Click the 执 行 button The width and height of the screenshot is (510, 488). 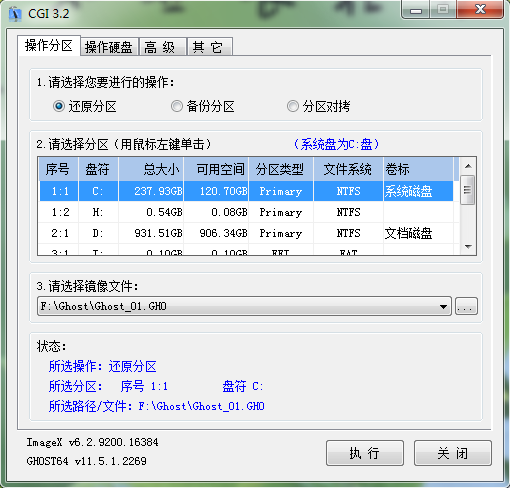365,453
